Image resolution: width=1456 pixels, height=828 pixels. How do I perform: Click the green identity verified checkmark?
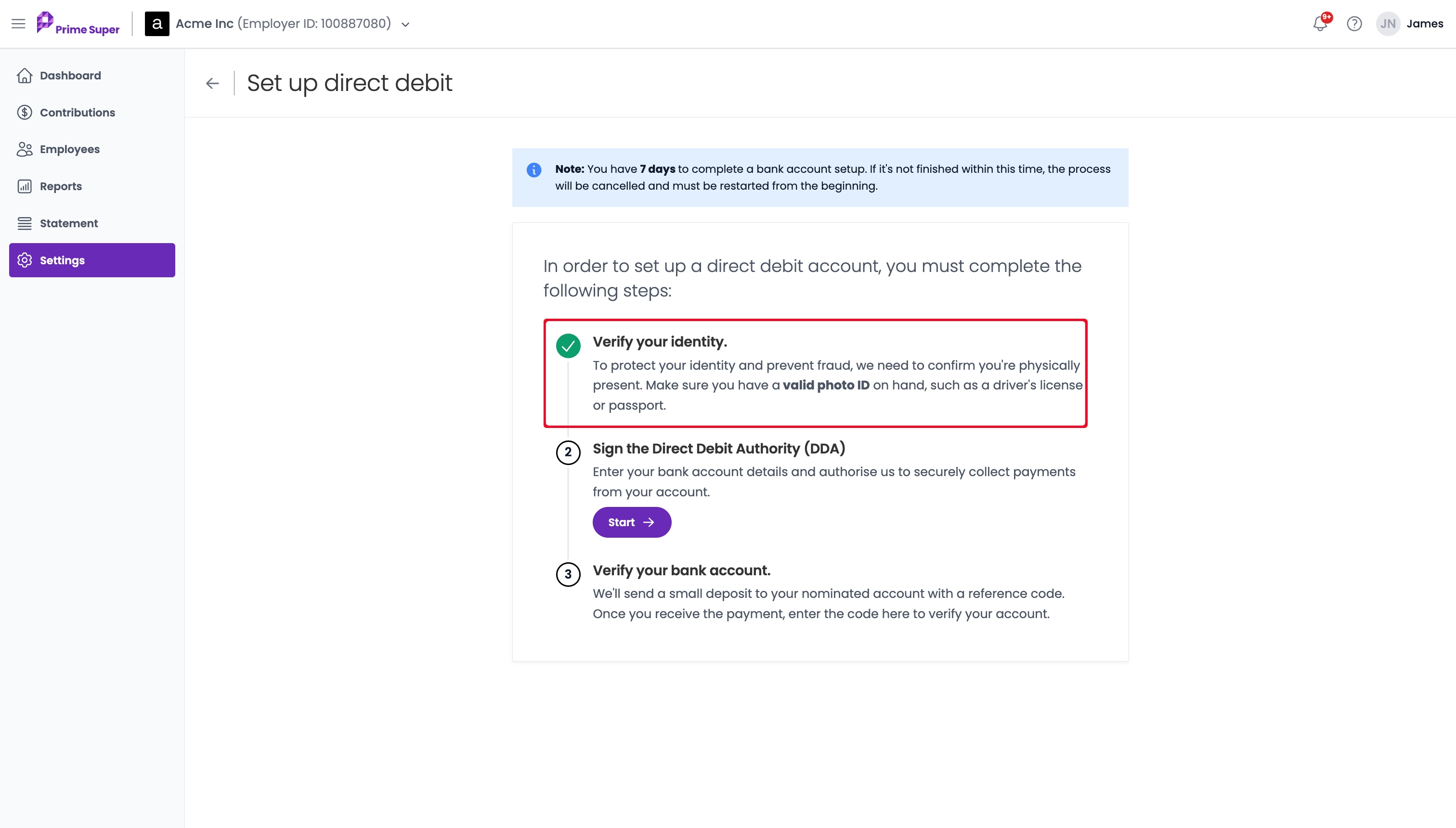(x=568, y=346)
